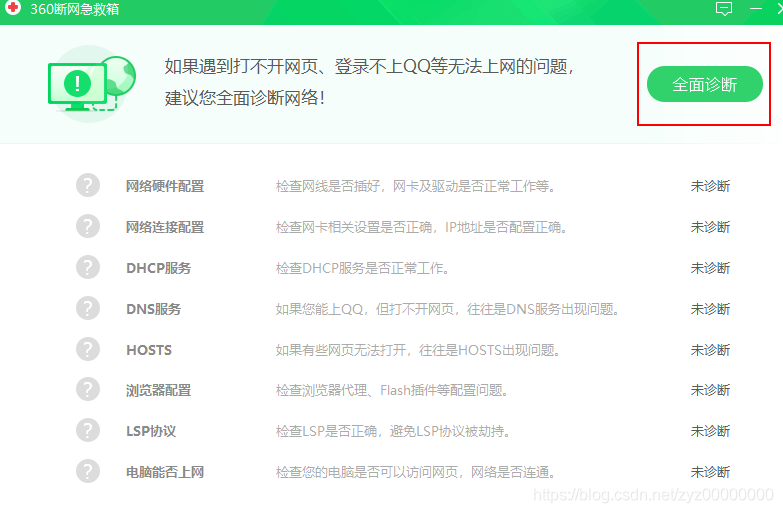
Task: Click question mark icon beside 浏览器配置
Action: point(88,390)
